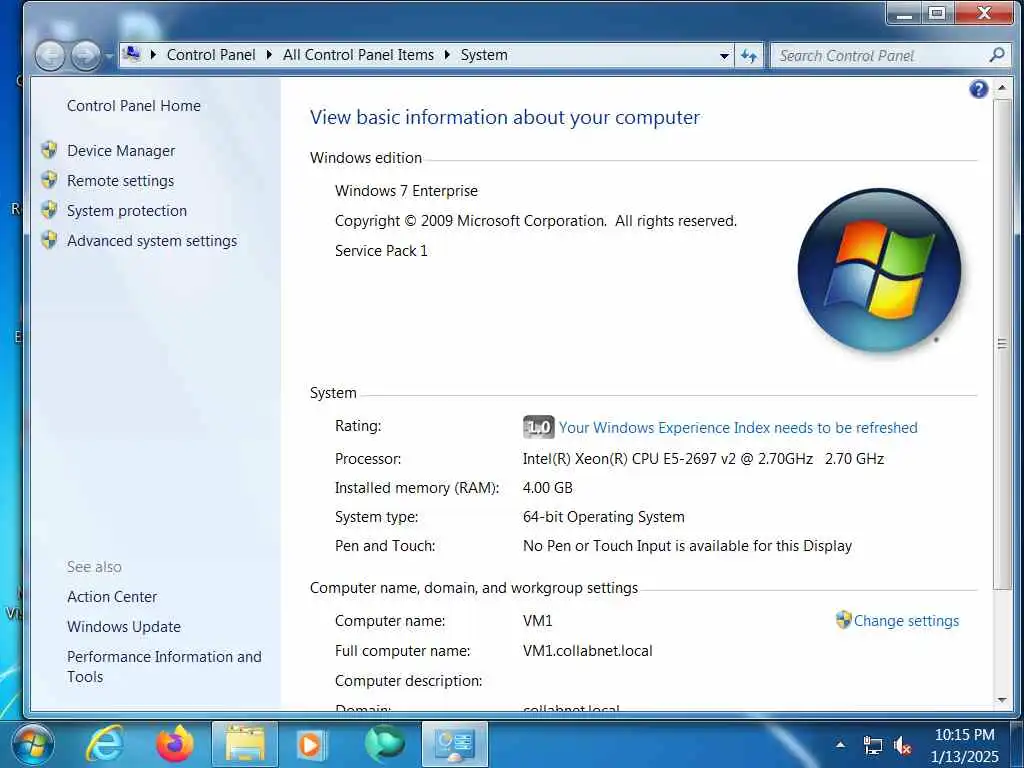Screen dimensions: 1024x768
Task: Click the search magnifier icon
Action: [x=997, y=56]
